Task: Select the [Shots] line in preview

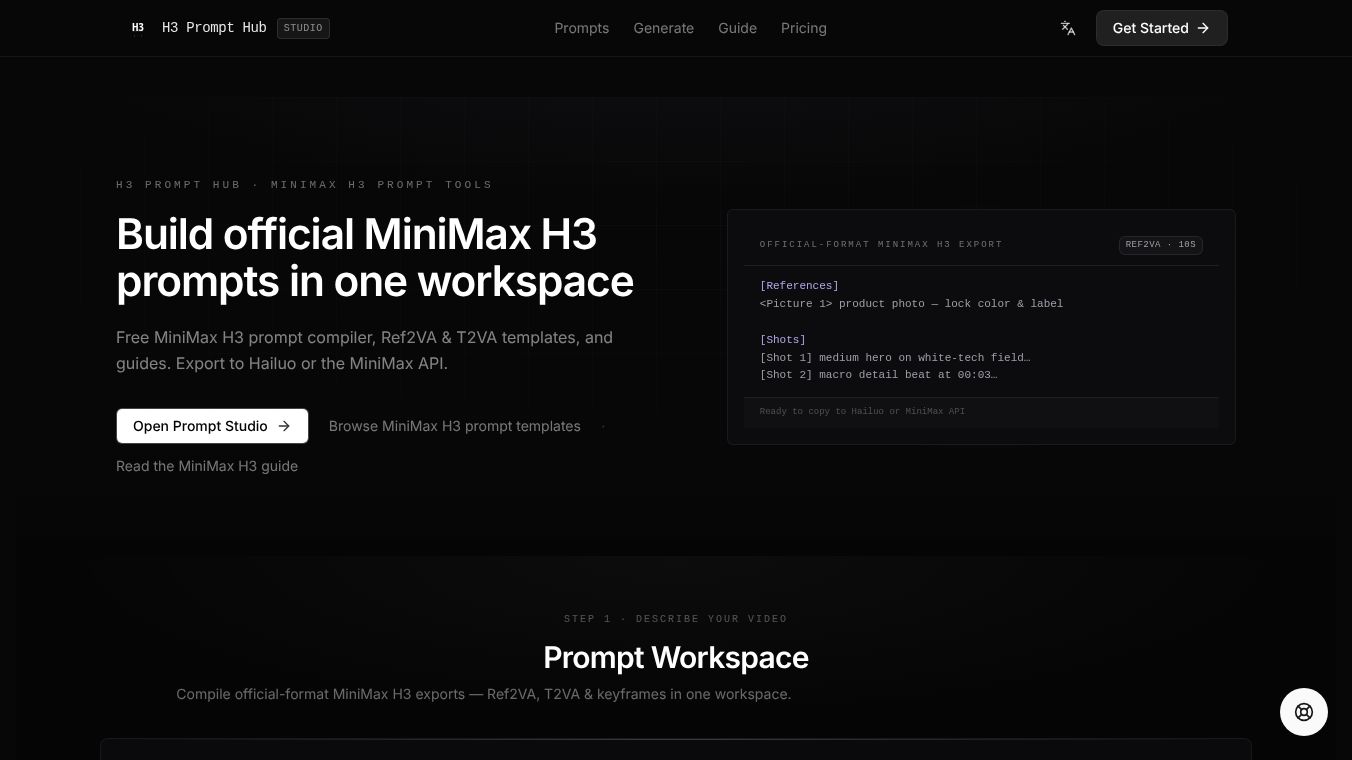Action: tap(783, 340)
